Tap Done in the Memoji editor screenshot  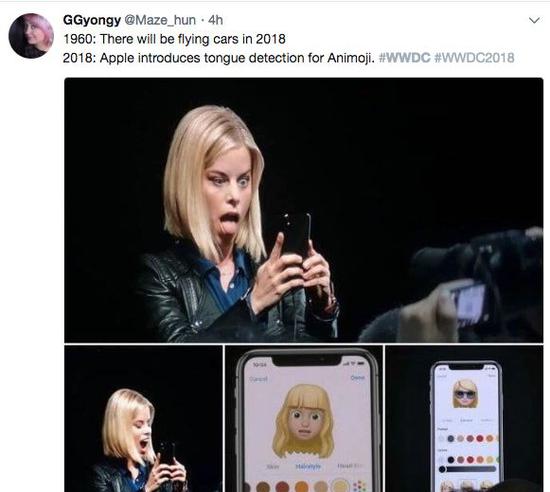coord(357,377)
